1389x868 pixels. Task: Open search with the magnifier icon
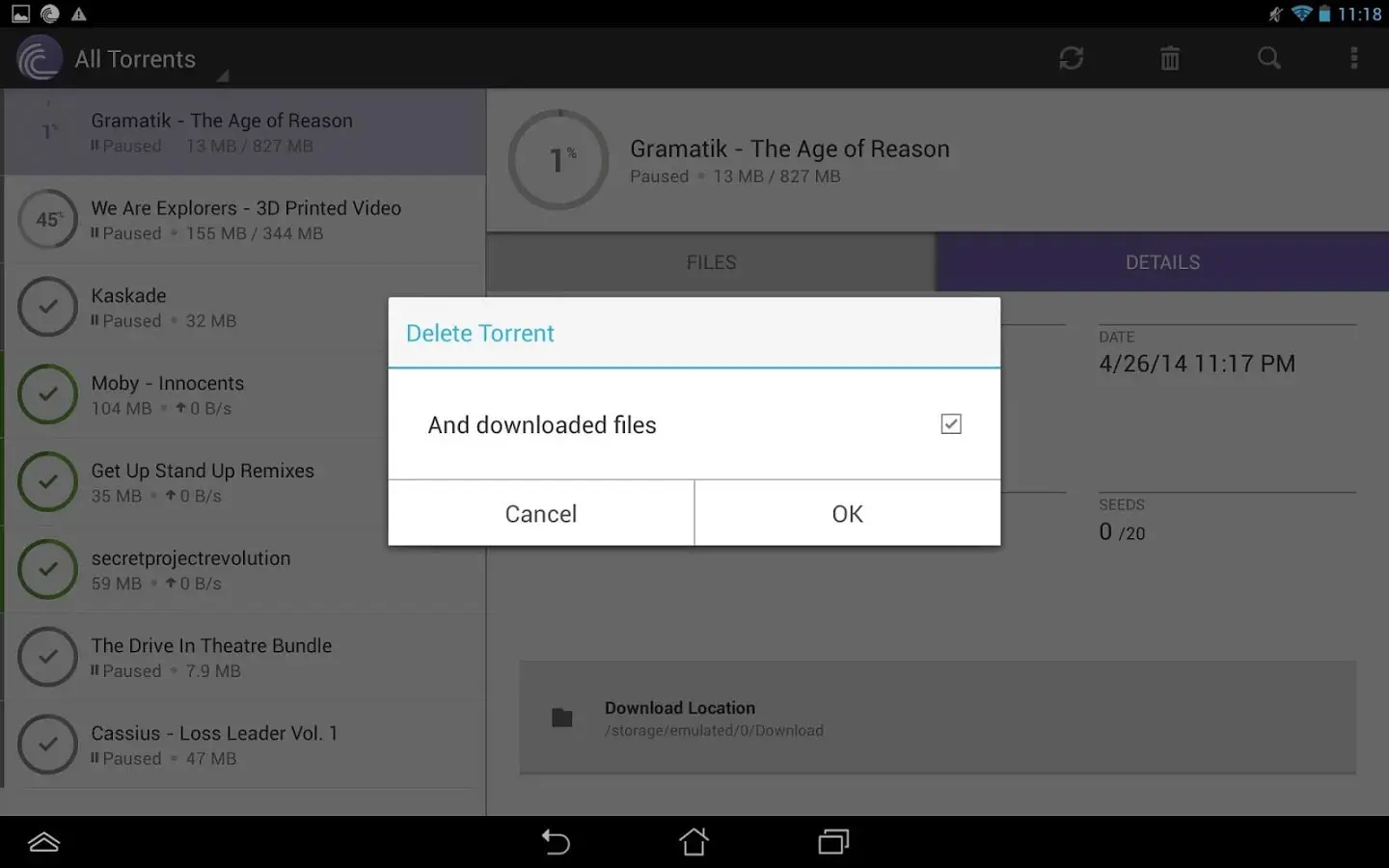coord(1269,59)
